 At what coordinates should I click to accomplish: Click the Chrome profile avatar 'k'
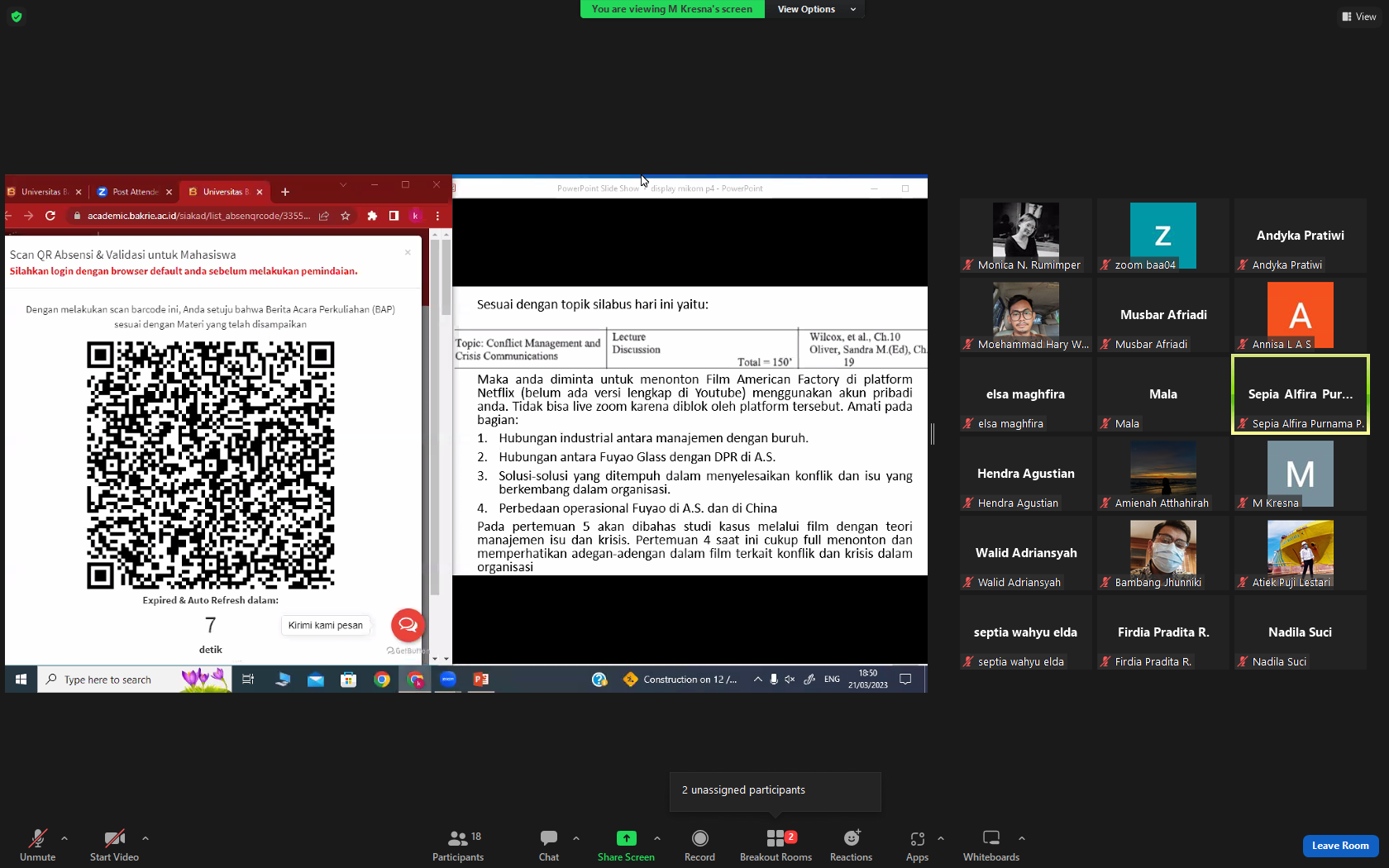(x=416, y=216)
